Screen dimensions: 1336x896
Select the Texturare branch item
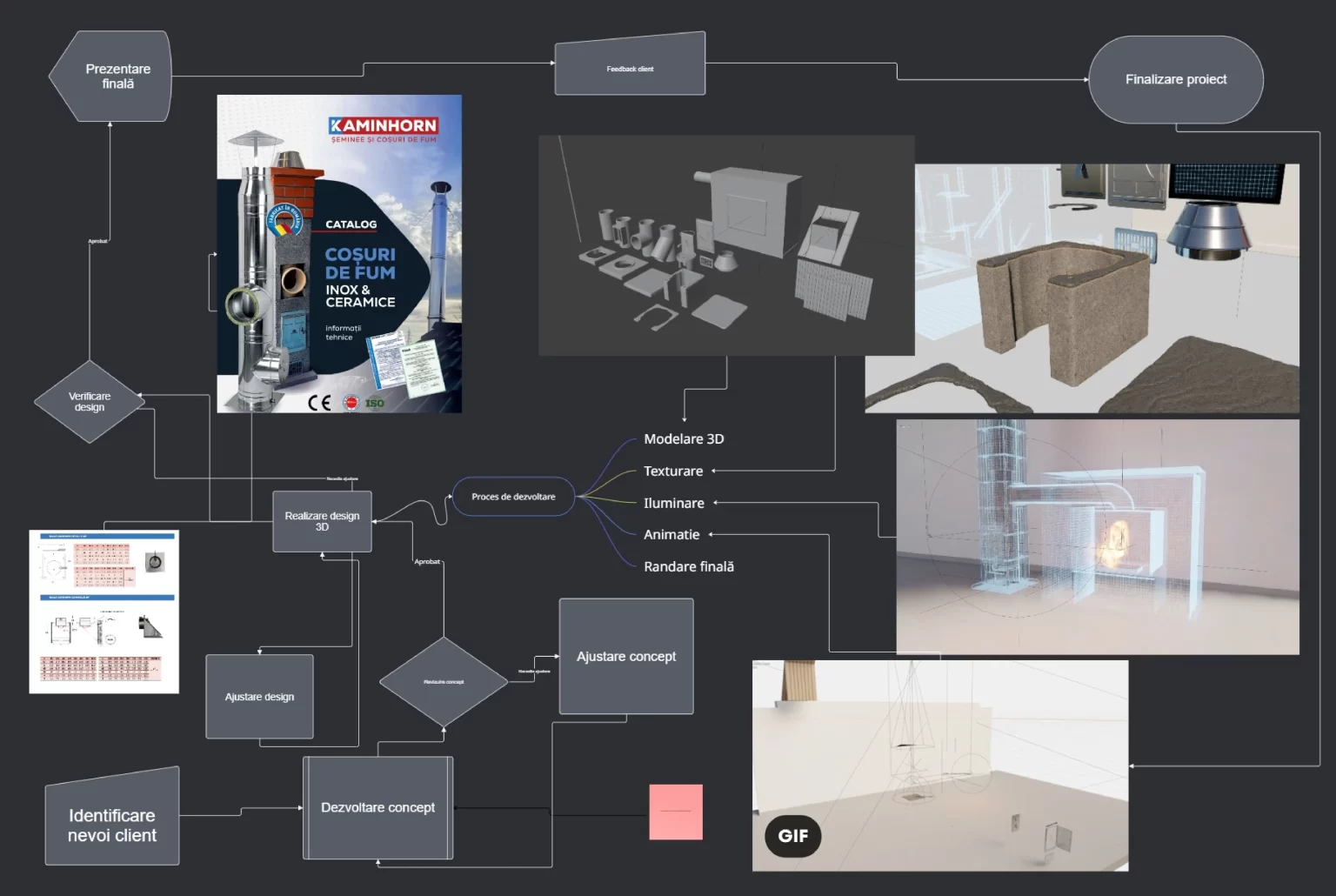coord(673,471)
